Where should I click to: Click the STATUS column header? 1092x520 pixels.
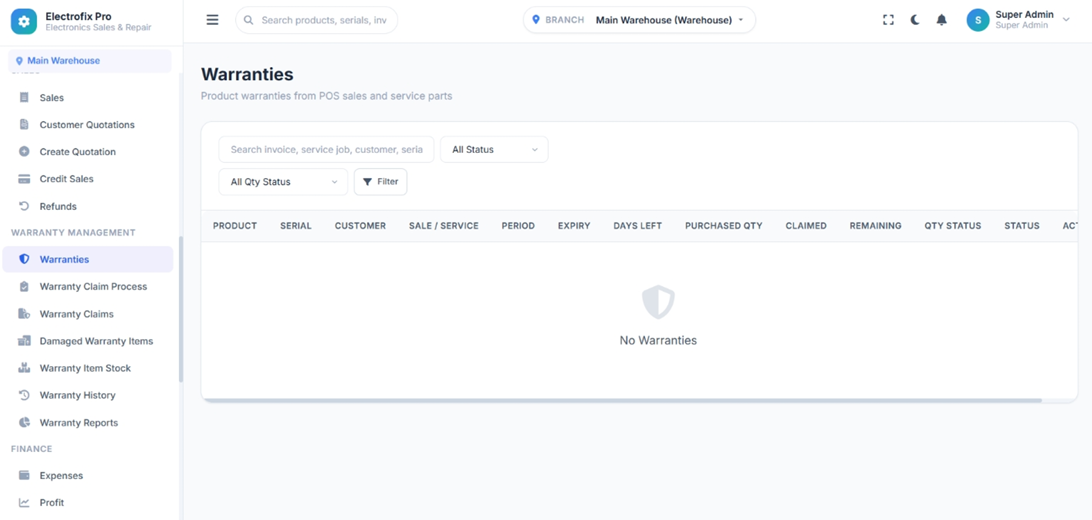(1022, 226)
